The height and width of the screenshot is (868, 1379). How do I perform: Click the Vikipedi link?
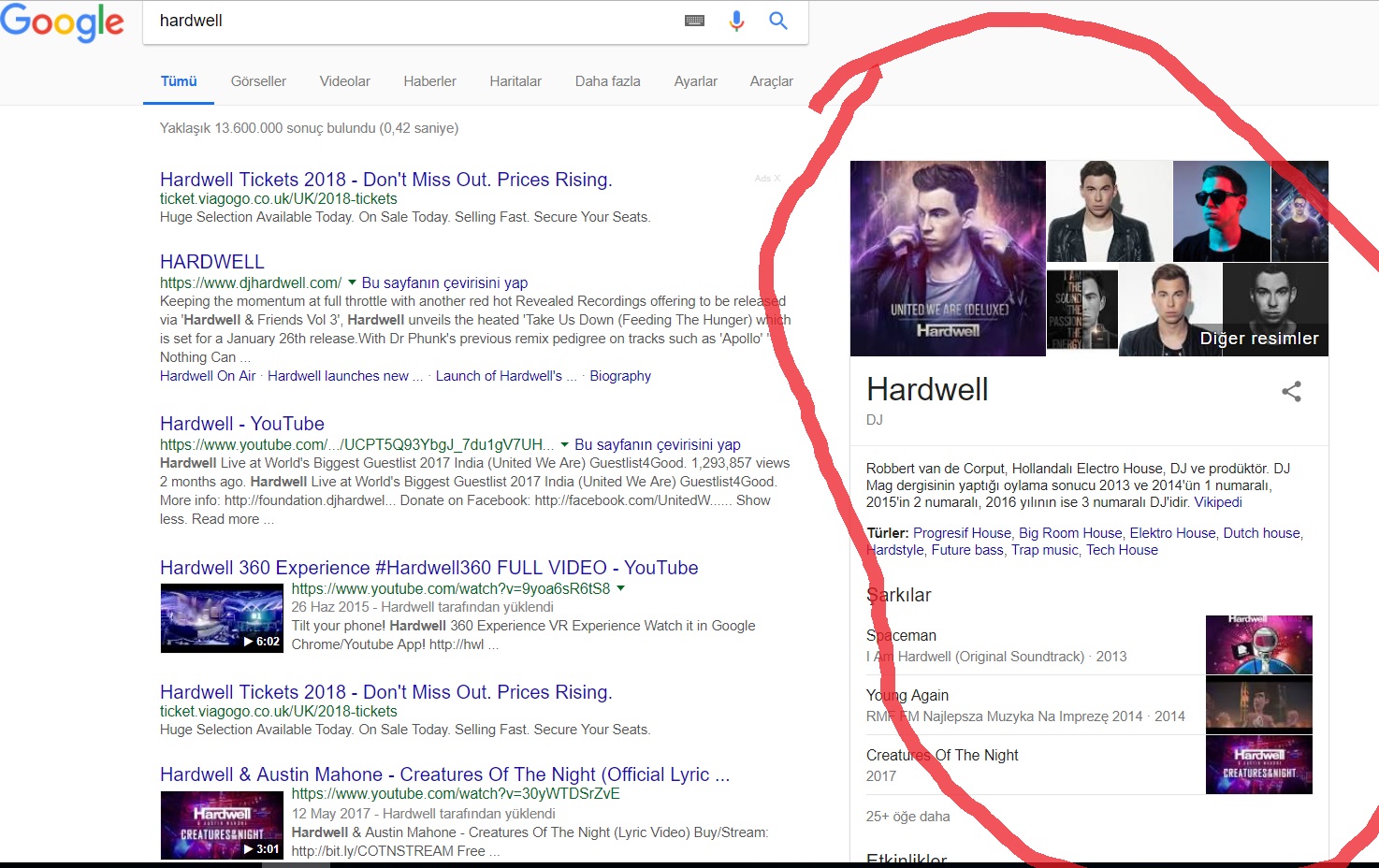pyautogui.click(x=1218, y=502)
